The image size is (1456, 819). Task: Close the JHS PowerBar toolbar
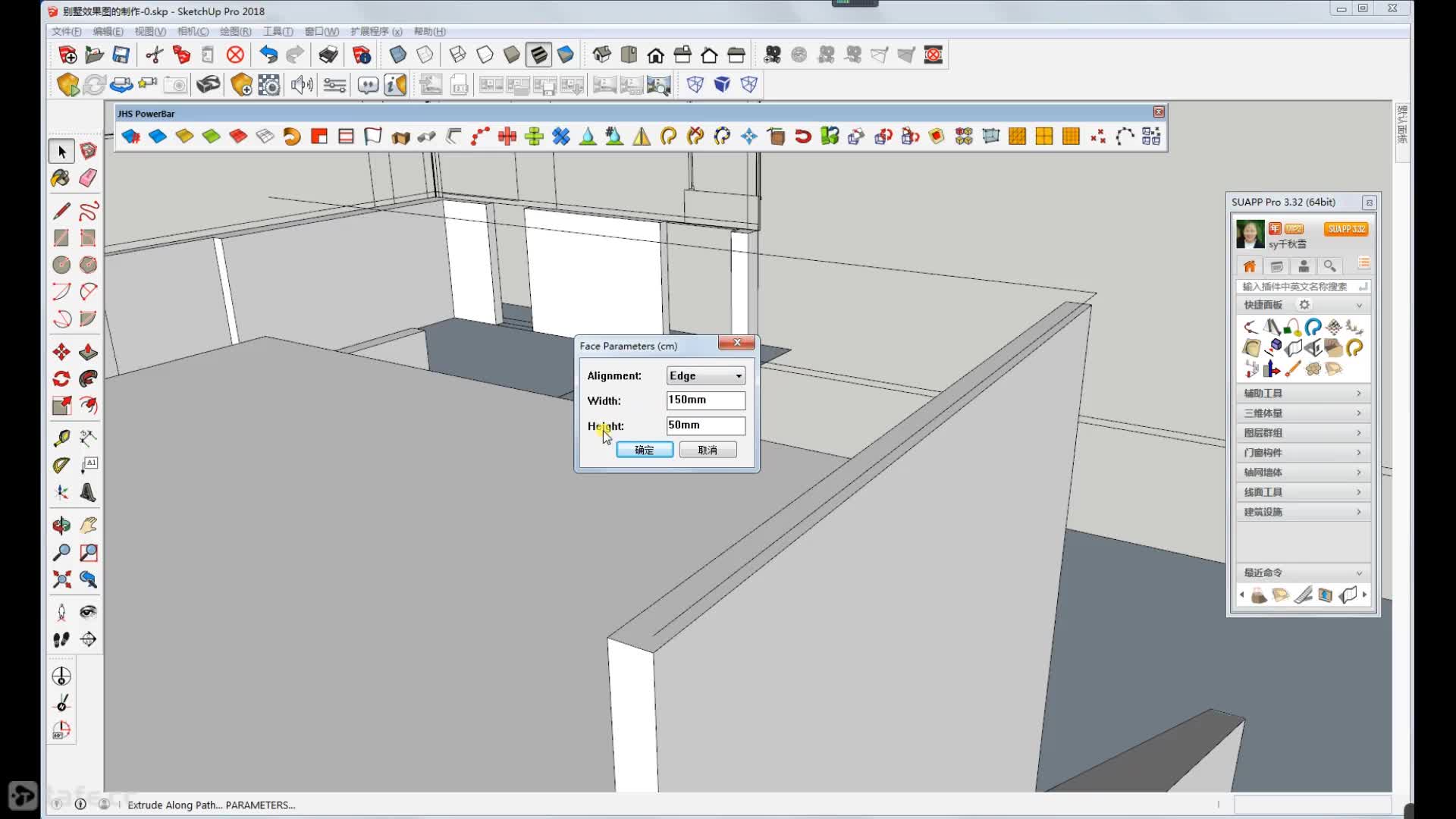pos(1159,112)
